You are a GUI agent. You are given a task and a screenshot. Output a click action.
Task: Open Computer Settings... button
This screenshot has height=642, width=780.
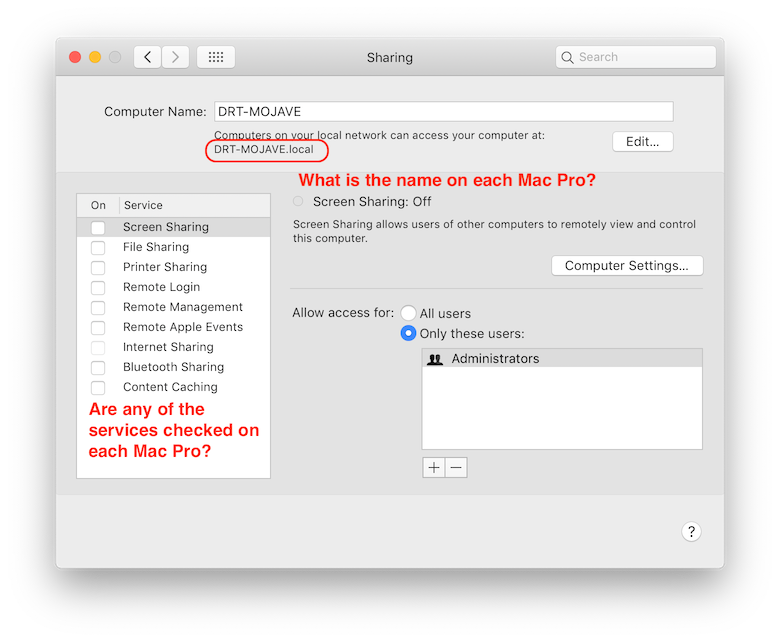627,266
